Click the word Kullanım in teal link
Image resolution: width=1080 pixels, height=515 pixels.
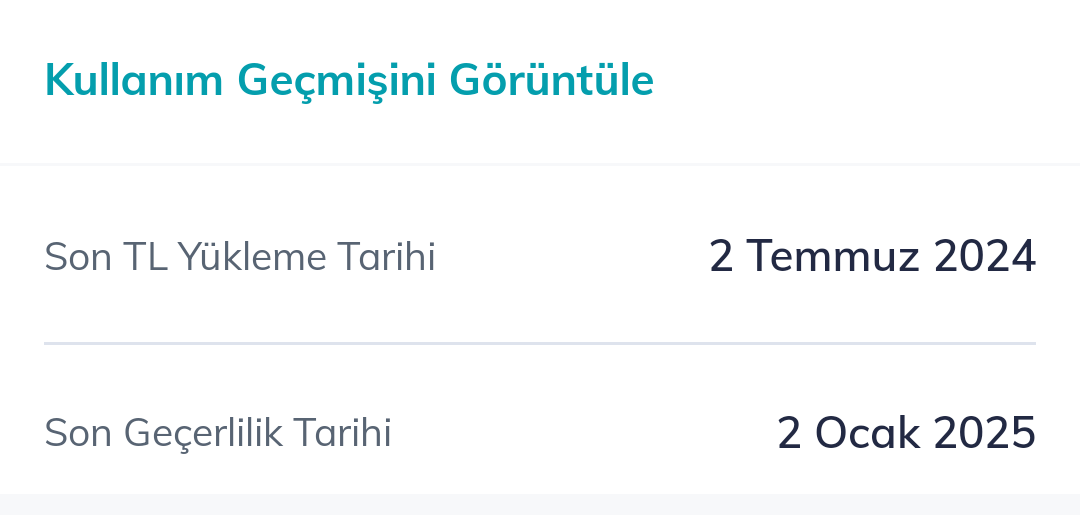(x=134, y=79)
